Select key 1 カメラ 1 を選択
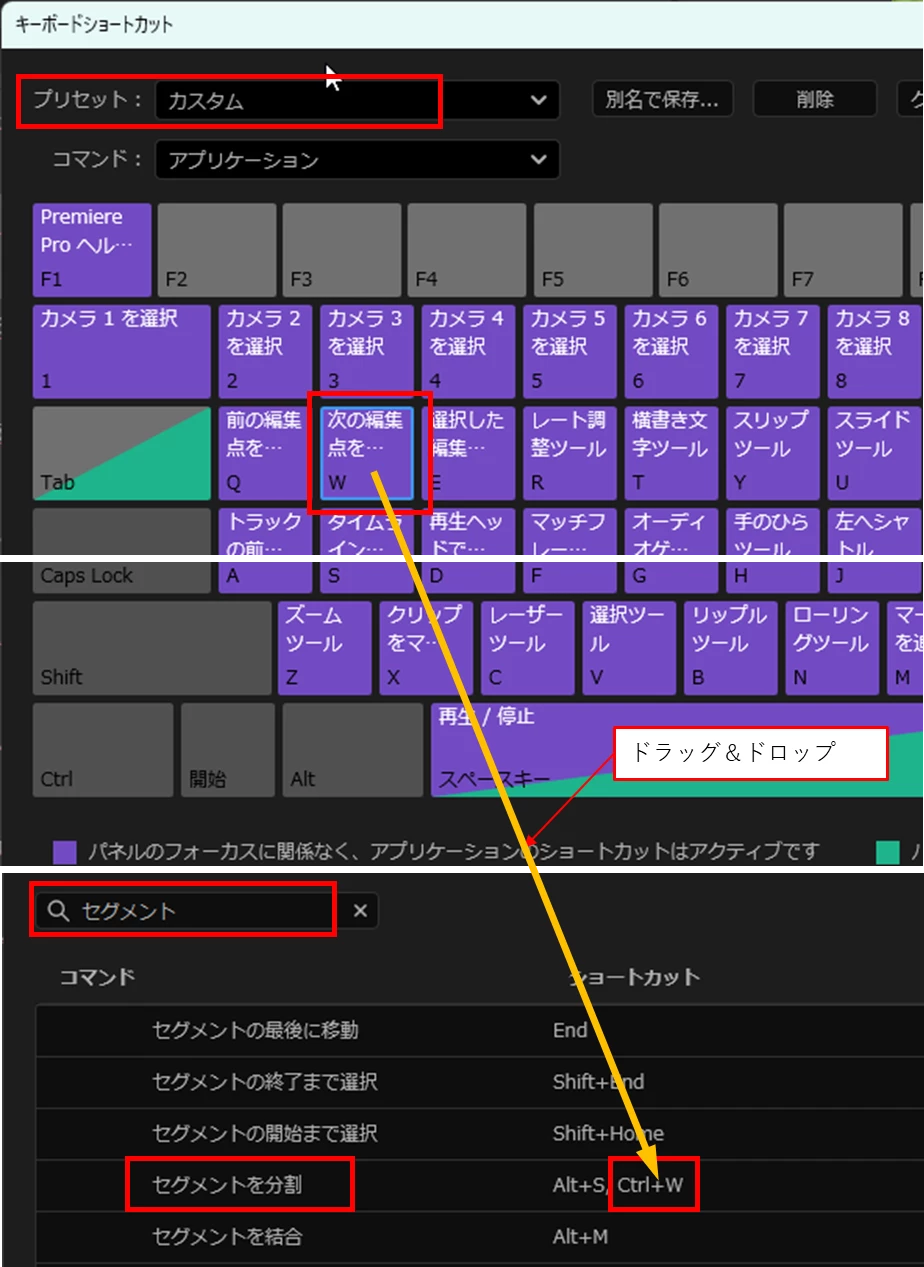The width and height of the screenshot is (924, 1267). point(122,352)
